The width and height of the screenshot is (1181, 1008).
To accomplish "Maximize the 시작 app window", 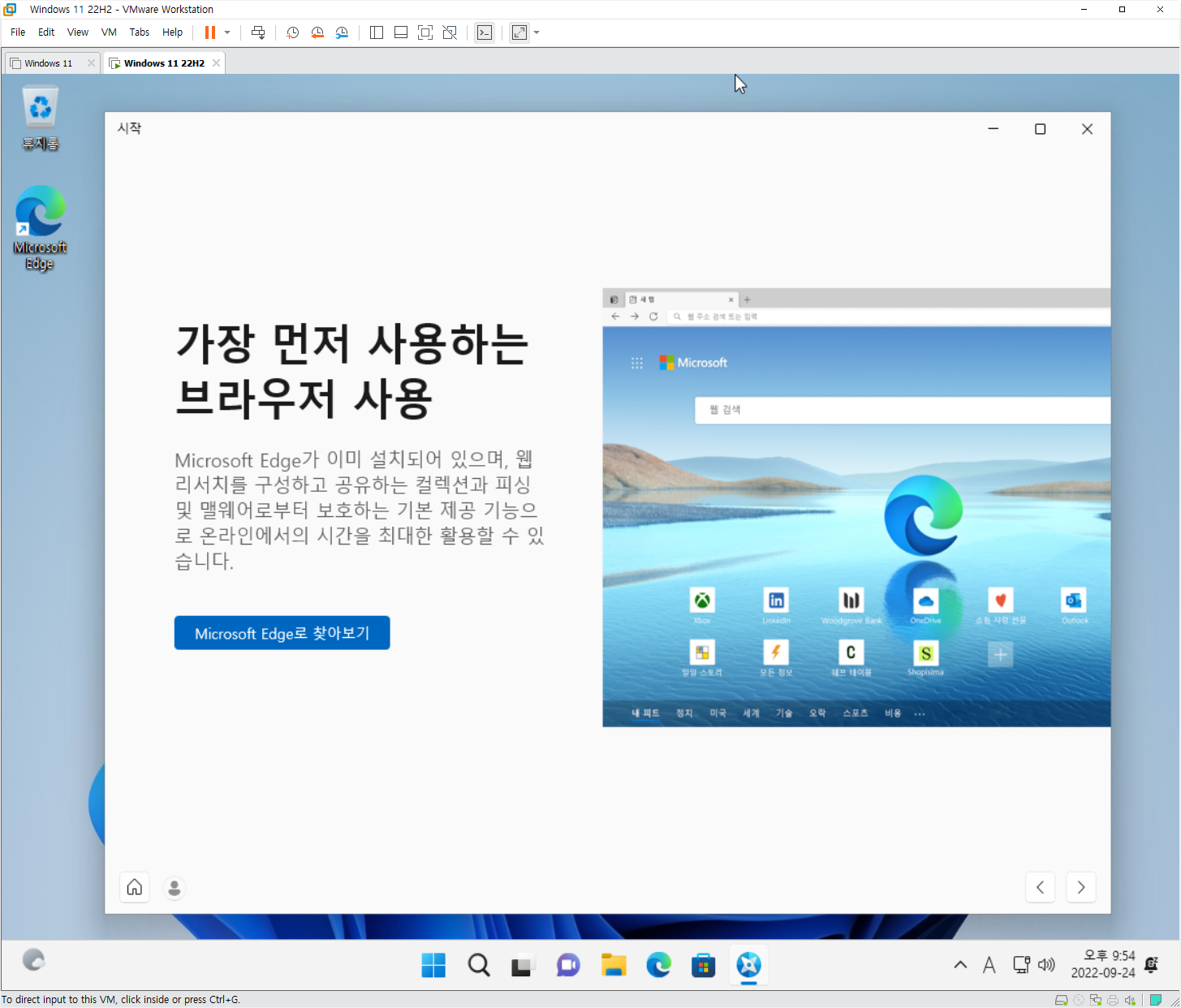I will tap(1040, 129).
